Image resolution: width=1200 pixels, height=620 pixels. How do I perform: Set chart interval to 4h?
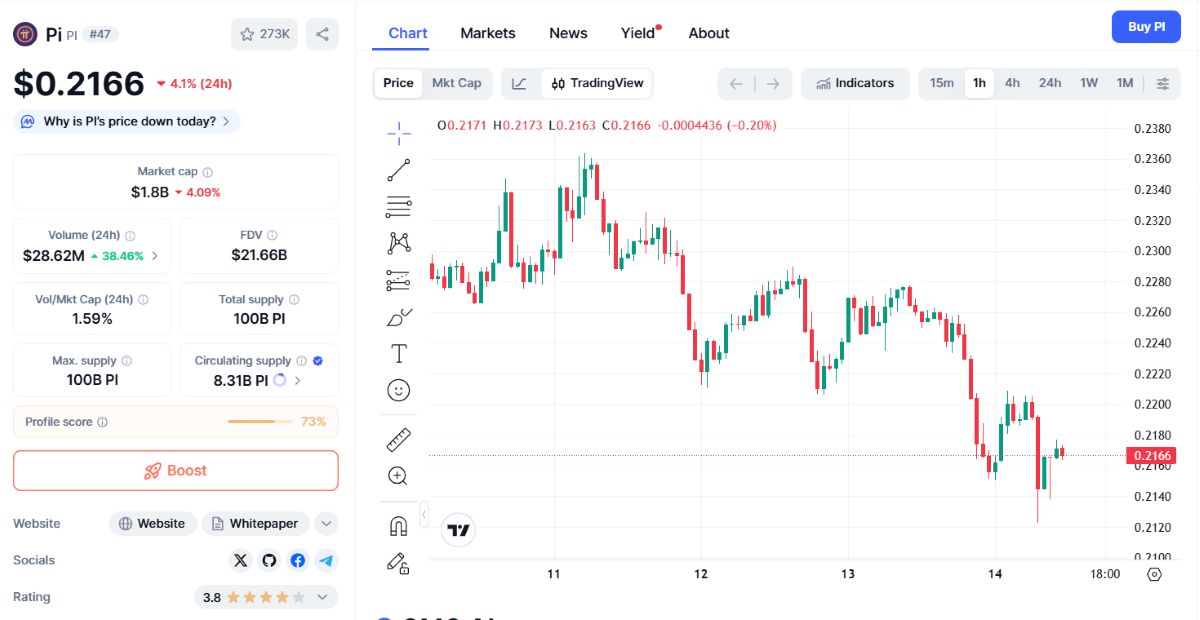1012,83
